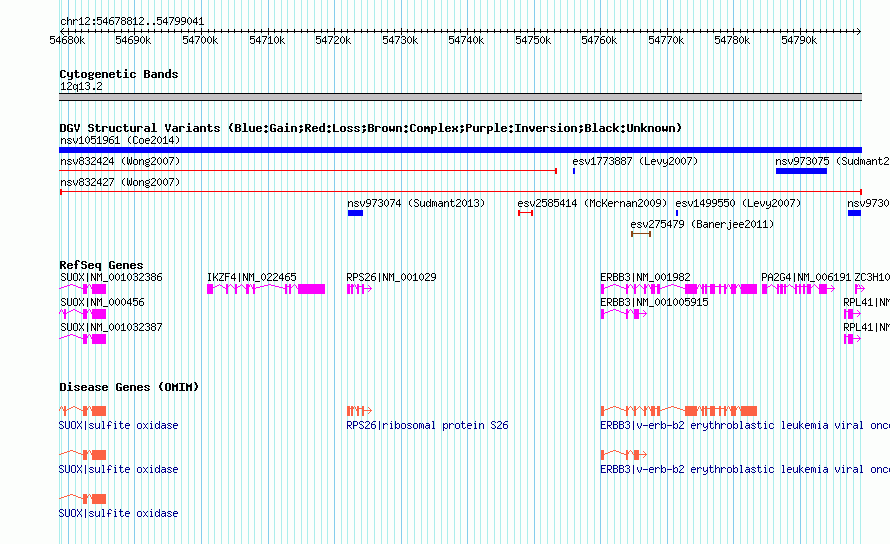The width and height of the screenshot is (890, 544).
Task: Click the upper RPL41 gene glyph
Action: [852, 314]
